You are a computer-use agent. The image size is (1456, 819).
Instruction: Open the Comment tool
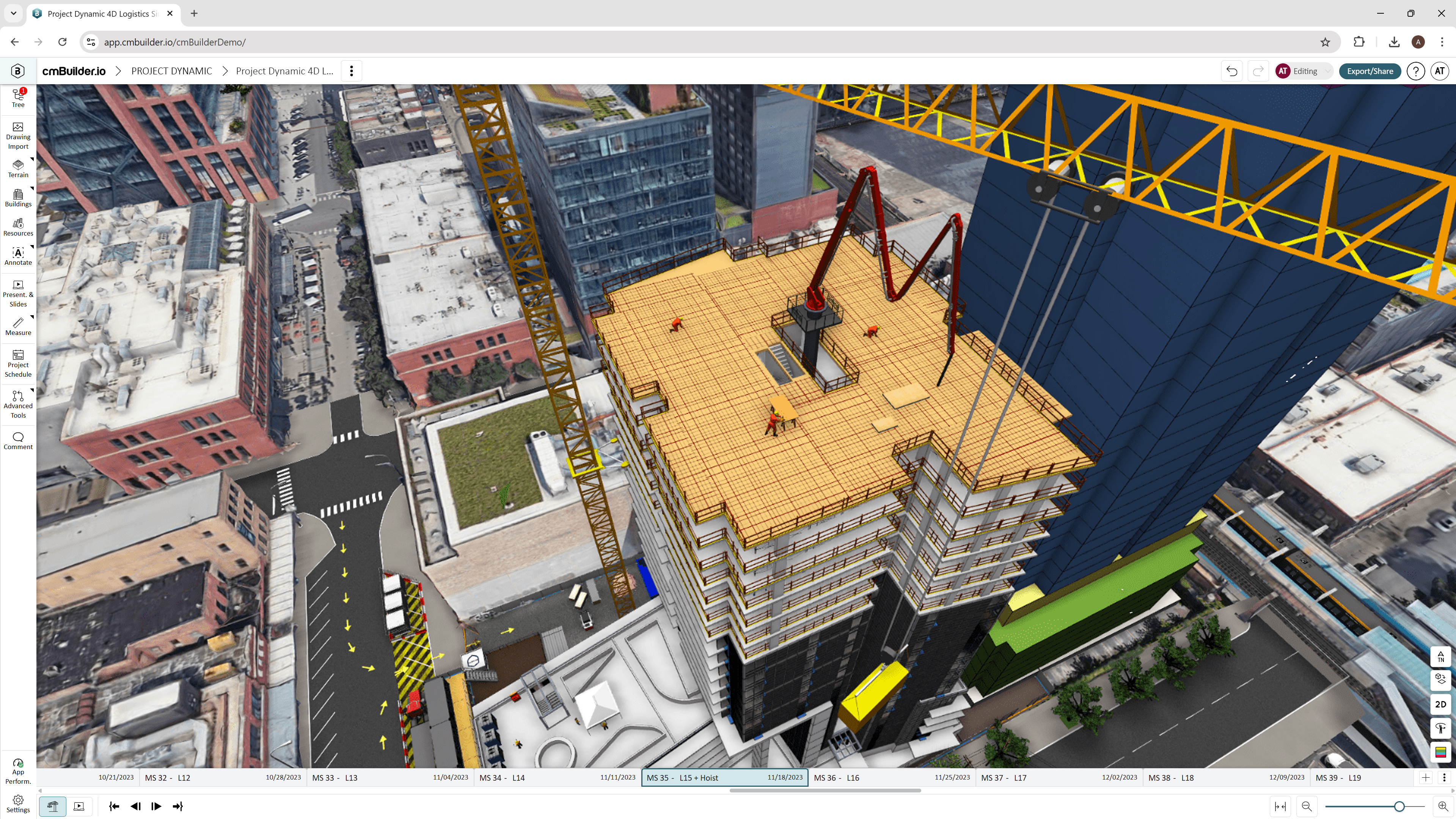18,440
